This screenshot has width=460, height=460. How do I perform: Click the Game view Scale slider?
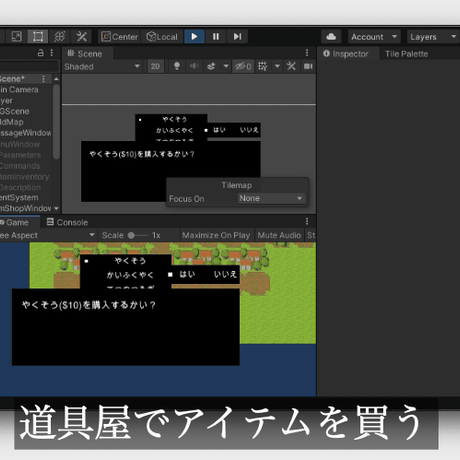[x=138, y=235]
